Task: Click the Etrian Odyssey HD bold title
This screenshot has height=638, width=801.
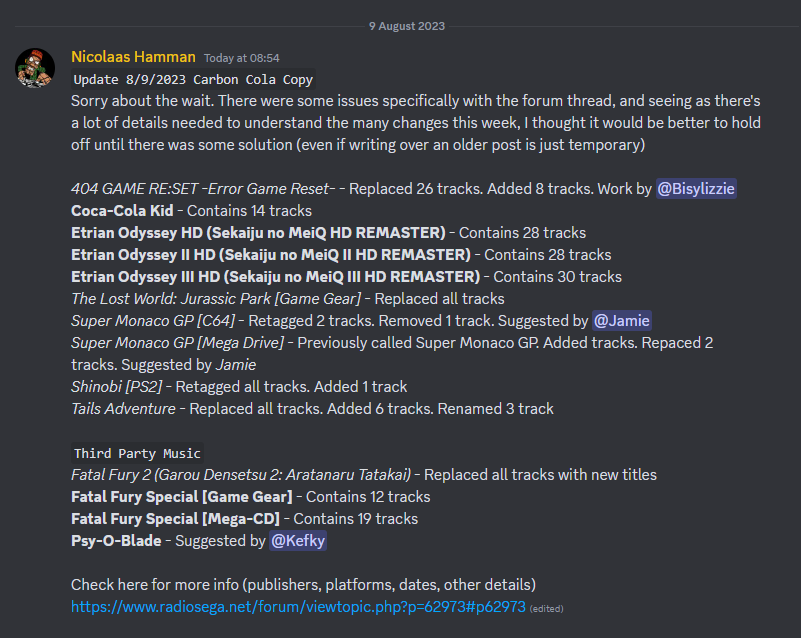Action: click(x=258, y=232)
